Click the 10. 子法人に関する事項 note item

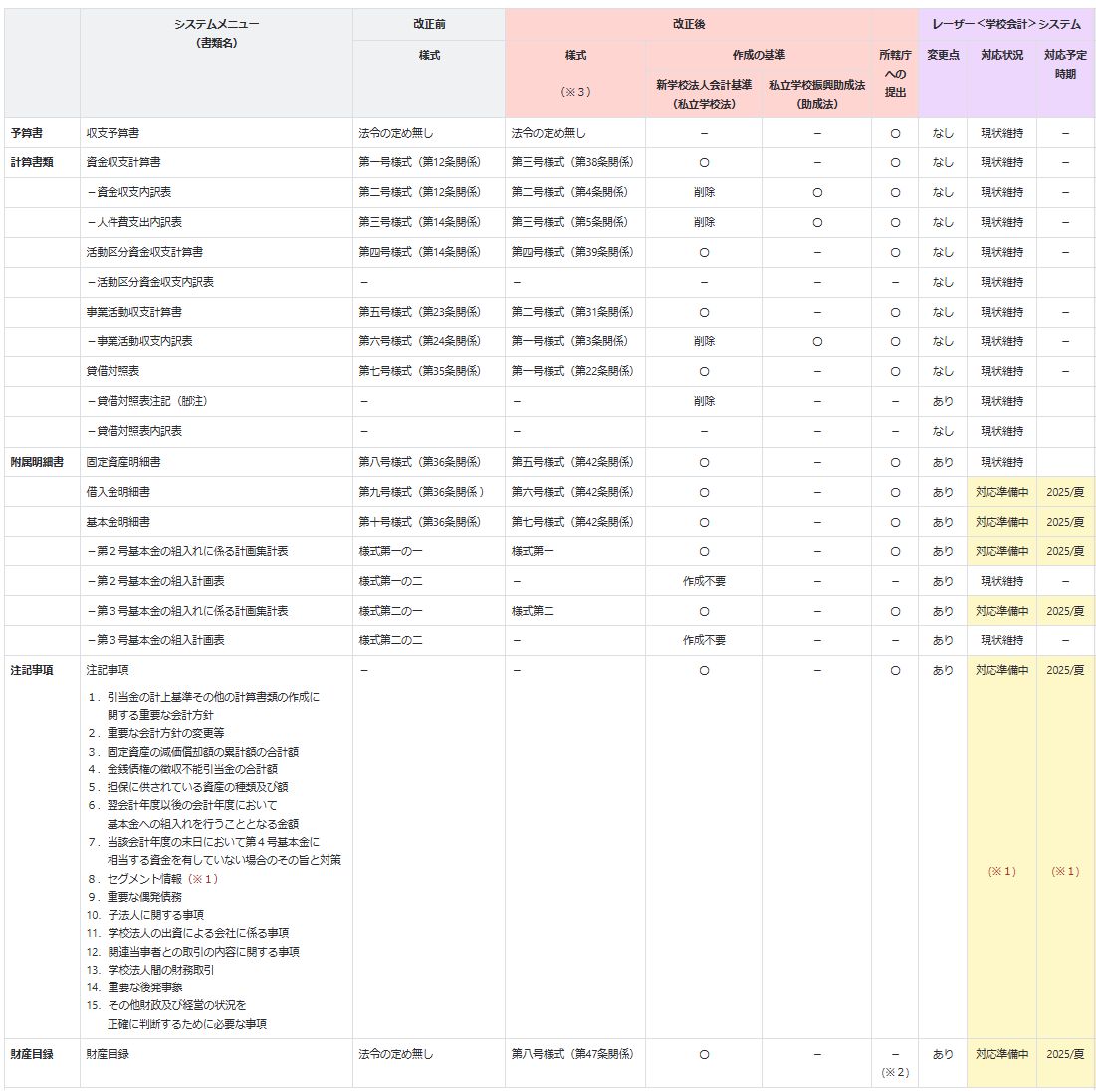(x=145, y=915)
